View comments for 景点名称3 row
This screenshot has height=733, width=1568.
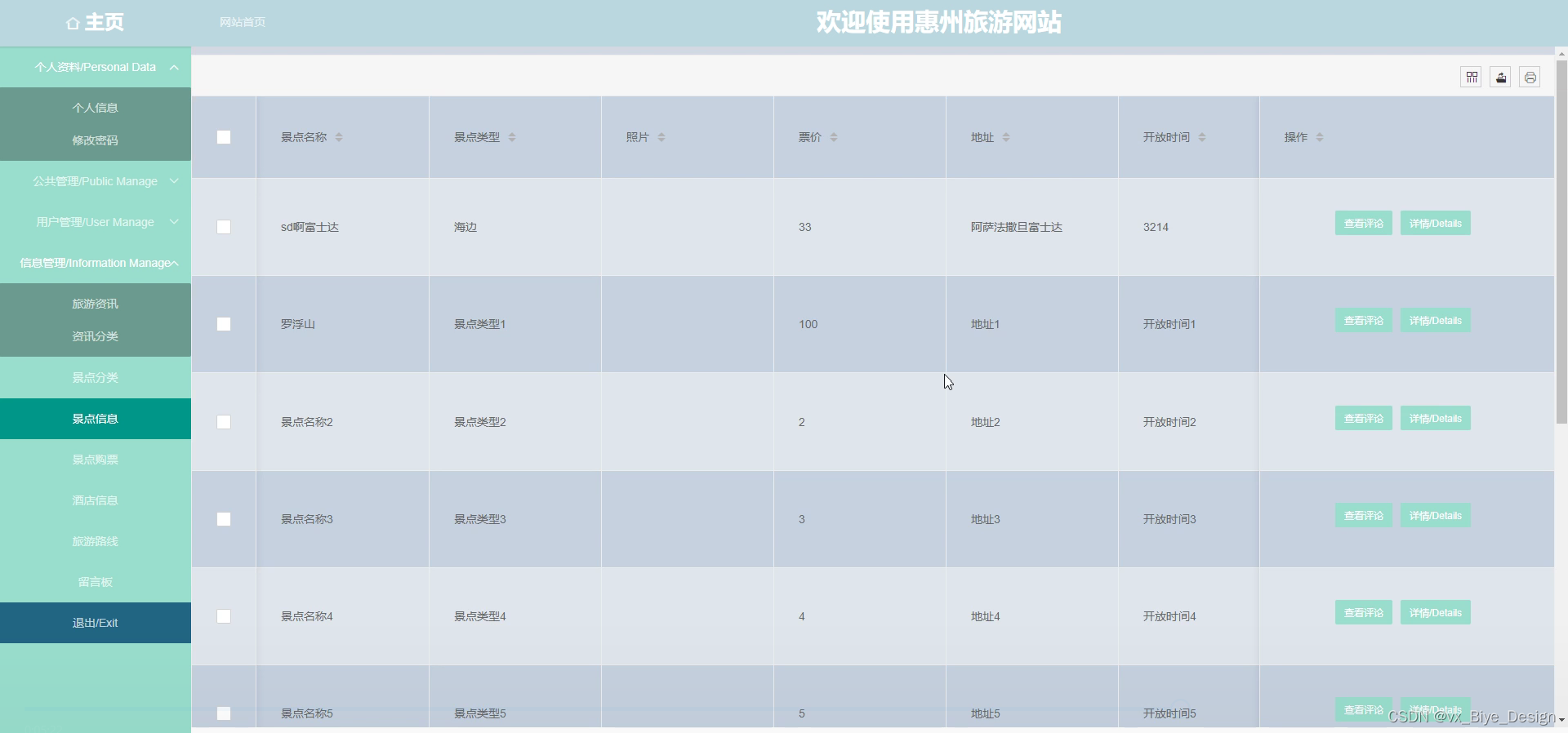1364,516
